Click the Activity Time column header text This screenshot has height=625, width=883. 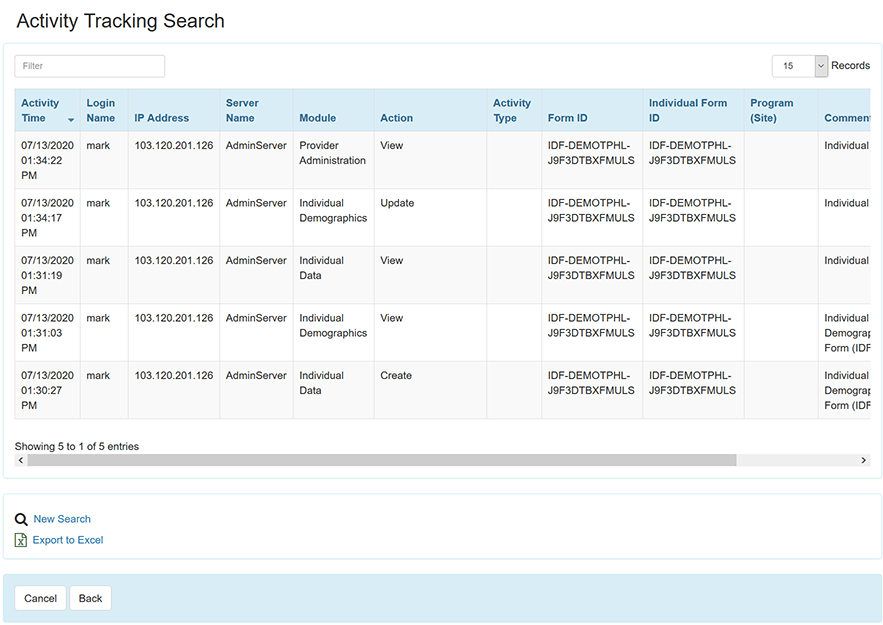coord(40,110)
